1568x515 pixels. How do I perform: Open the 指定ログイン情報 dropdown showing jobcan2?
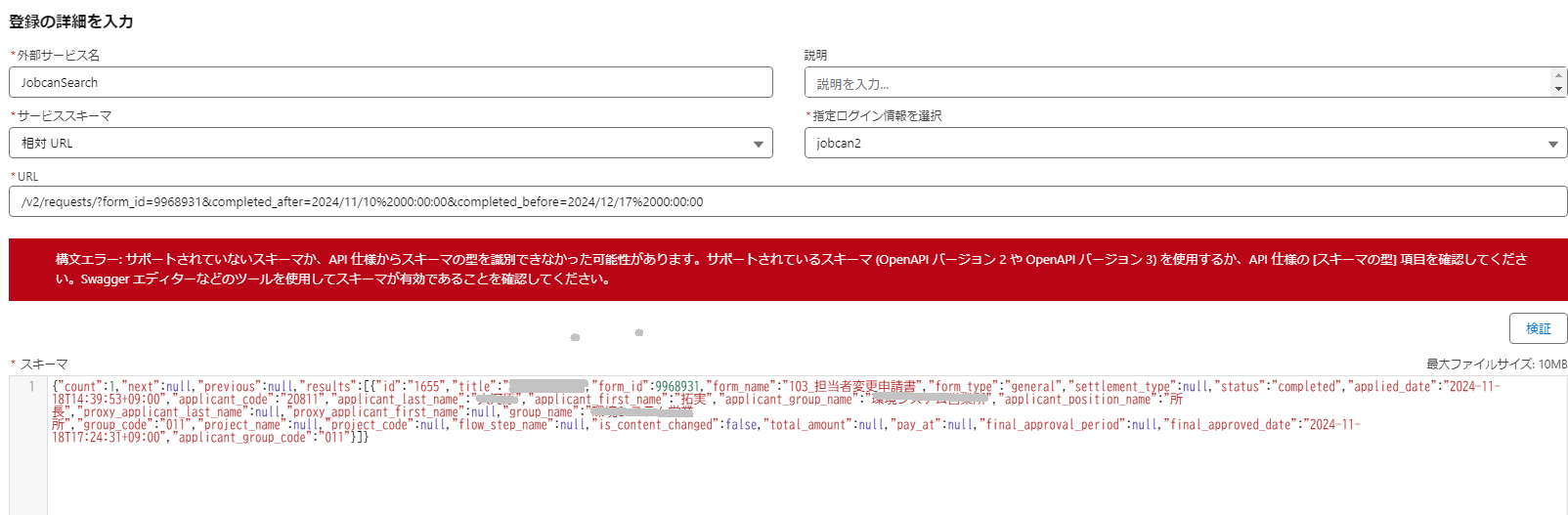click(x=1186, y=143)
